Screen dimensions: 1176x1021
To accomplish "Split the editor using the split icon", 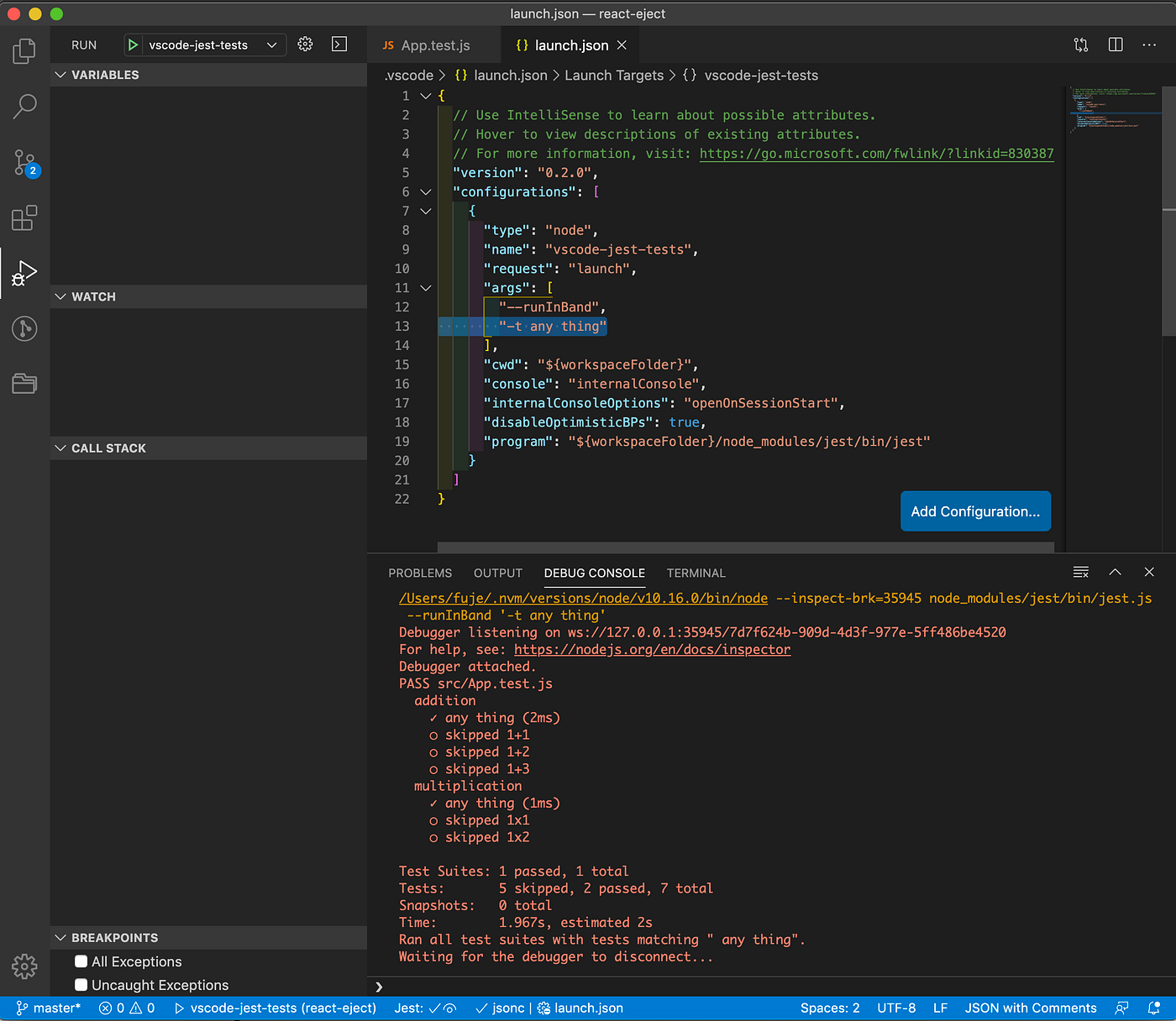I will pyautogui.click(x=1116, y=45).
